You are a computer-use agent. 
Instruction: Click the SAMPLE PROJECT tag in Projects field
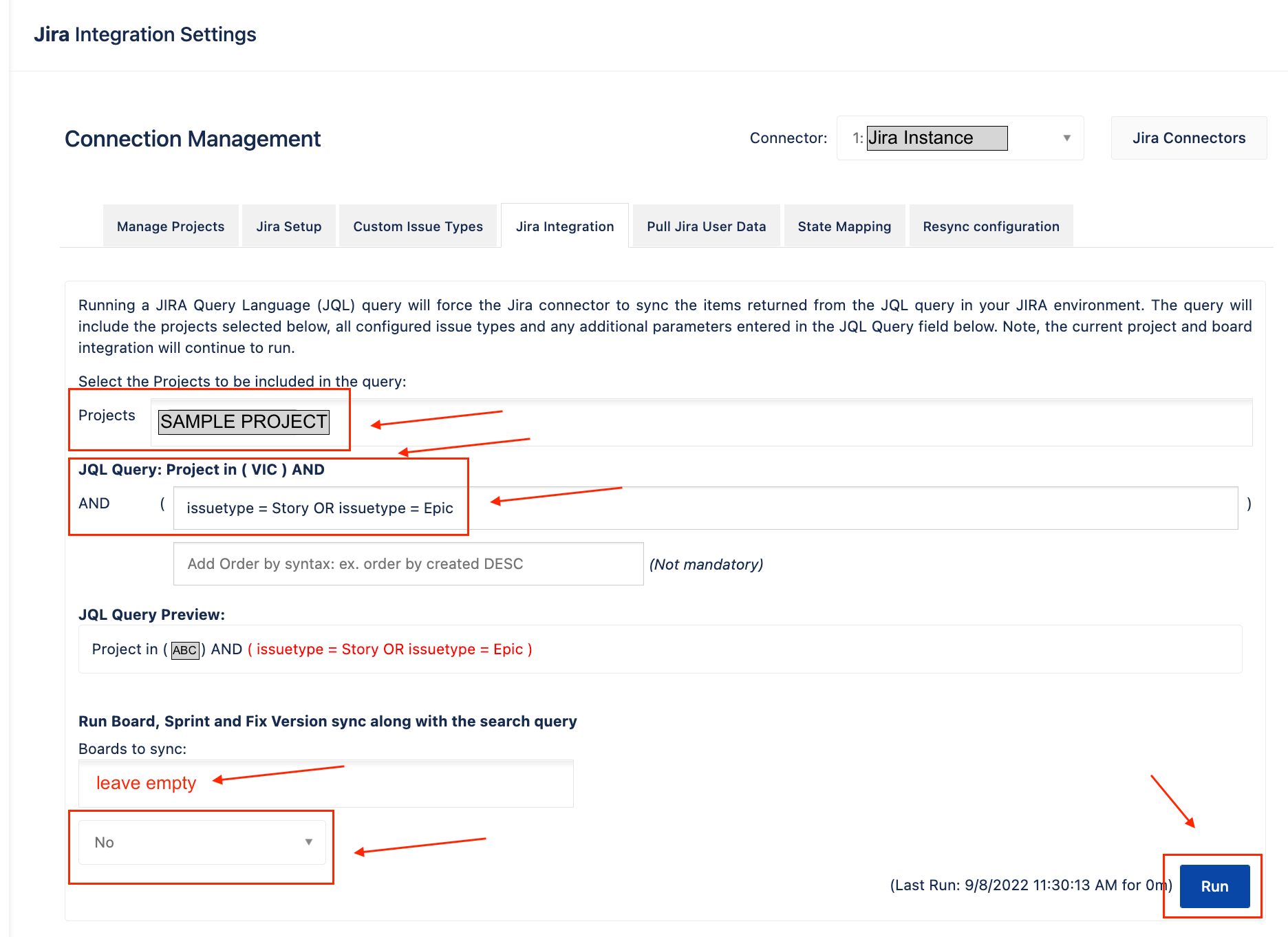[x=244, y=422]
